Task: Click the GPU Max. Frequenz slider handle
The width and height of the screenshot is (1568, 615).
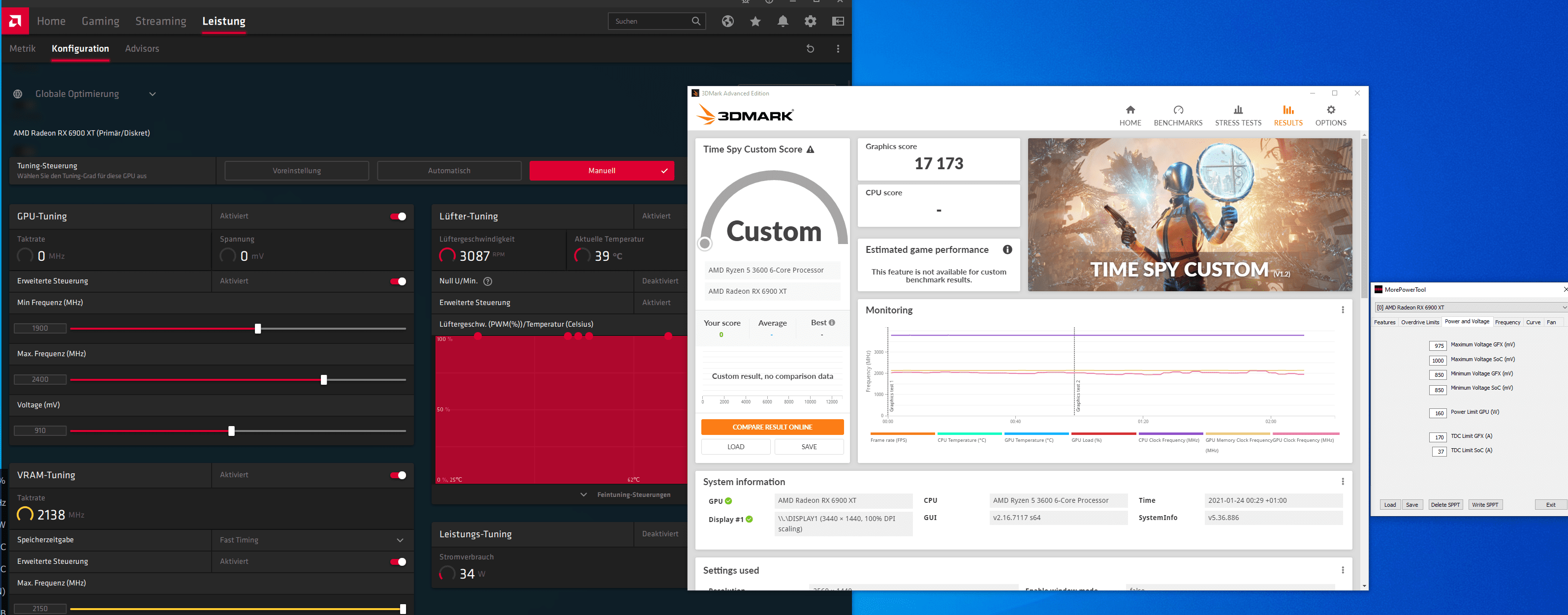Action: [324, 380]
